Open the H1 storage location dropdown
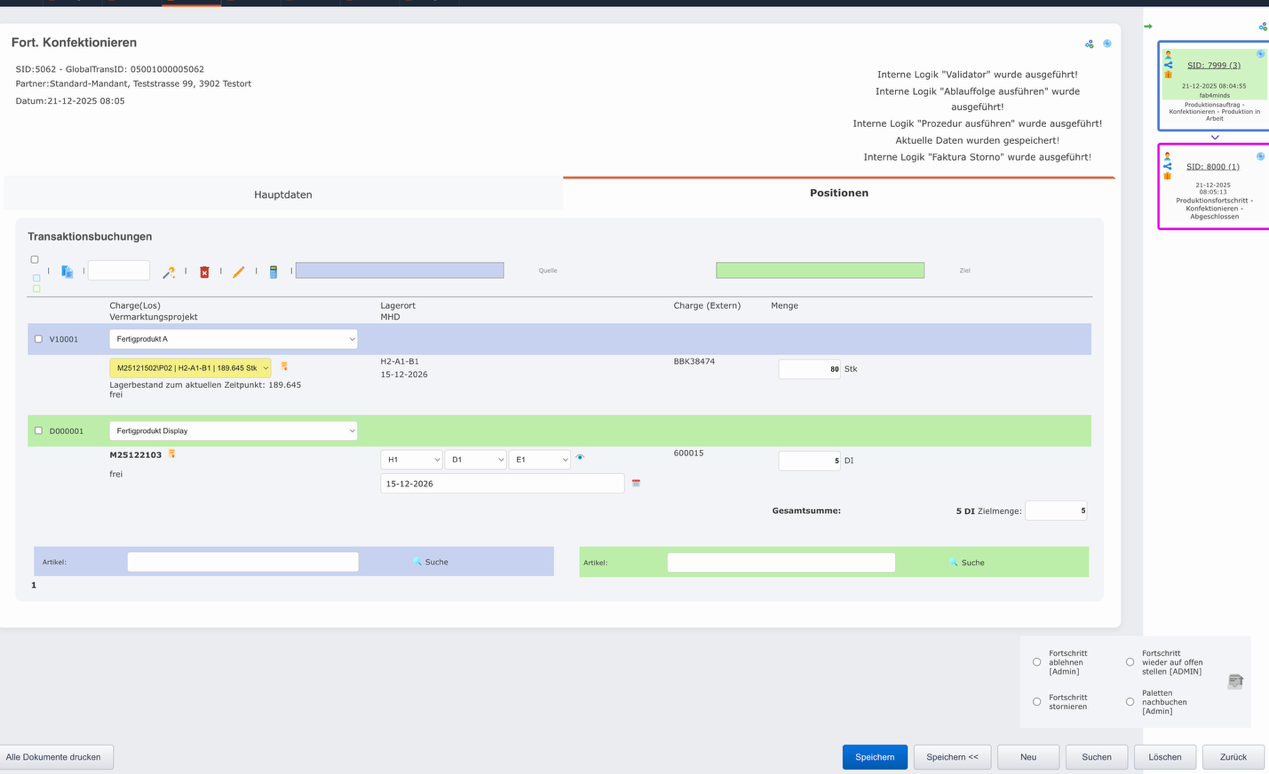Screen dimensions: 1269x774 [411, 460]
